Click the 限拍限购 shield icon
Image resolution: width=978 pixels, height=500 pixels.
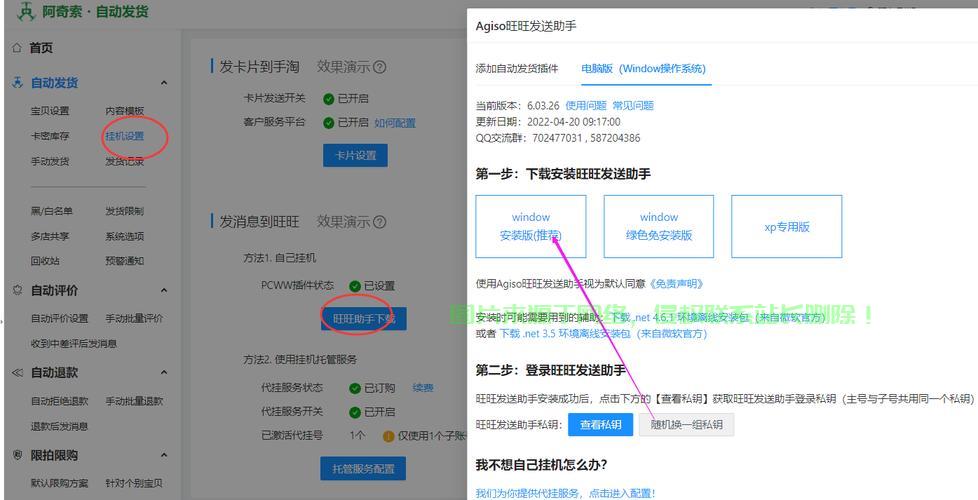[17, 455]
